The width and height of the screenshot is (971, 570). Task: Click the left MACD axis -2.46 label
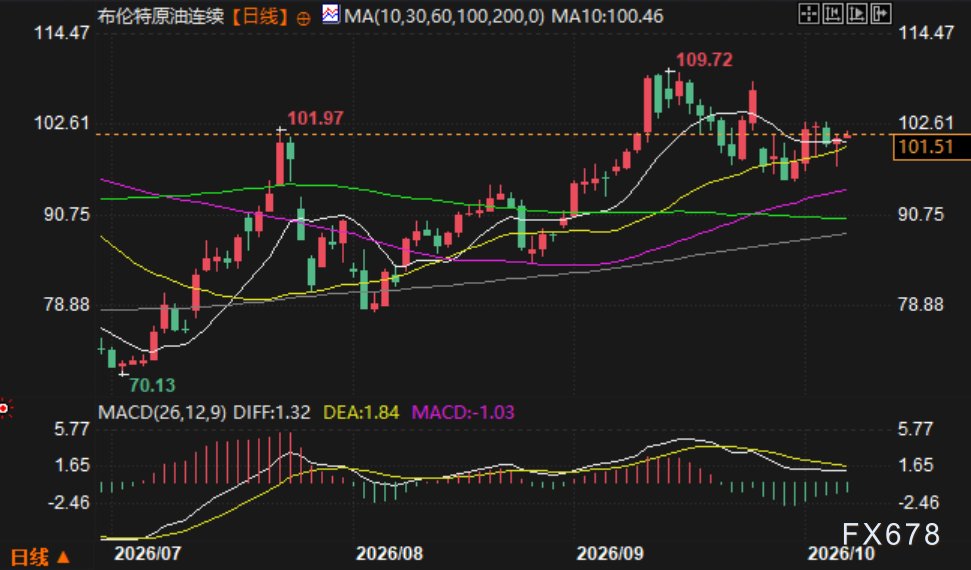(69, 502)
